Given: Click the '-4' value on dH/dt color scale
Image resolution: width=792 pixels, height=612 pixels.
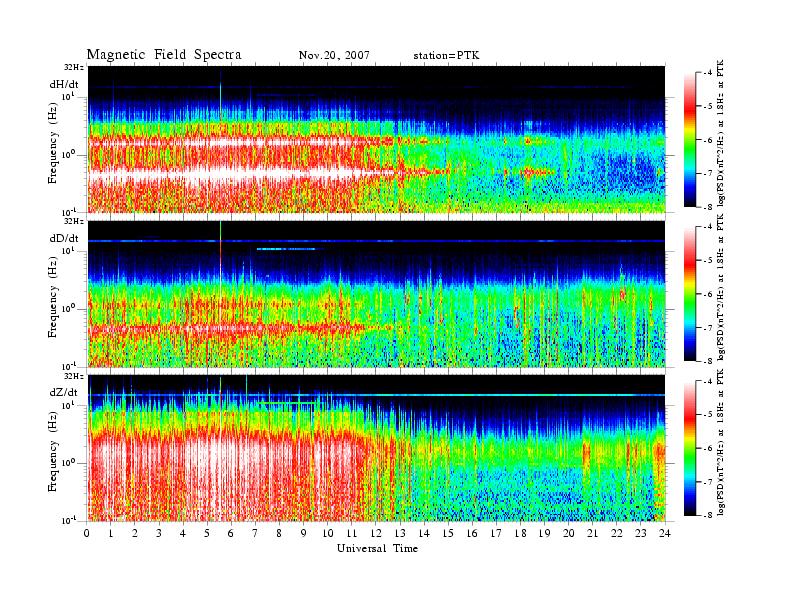Looking at the screenshot, I should [708, 73].
